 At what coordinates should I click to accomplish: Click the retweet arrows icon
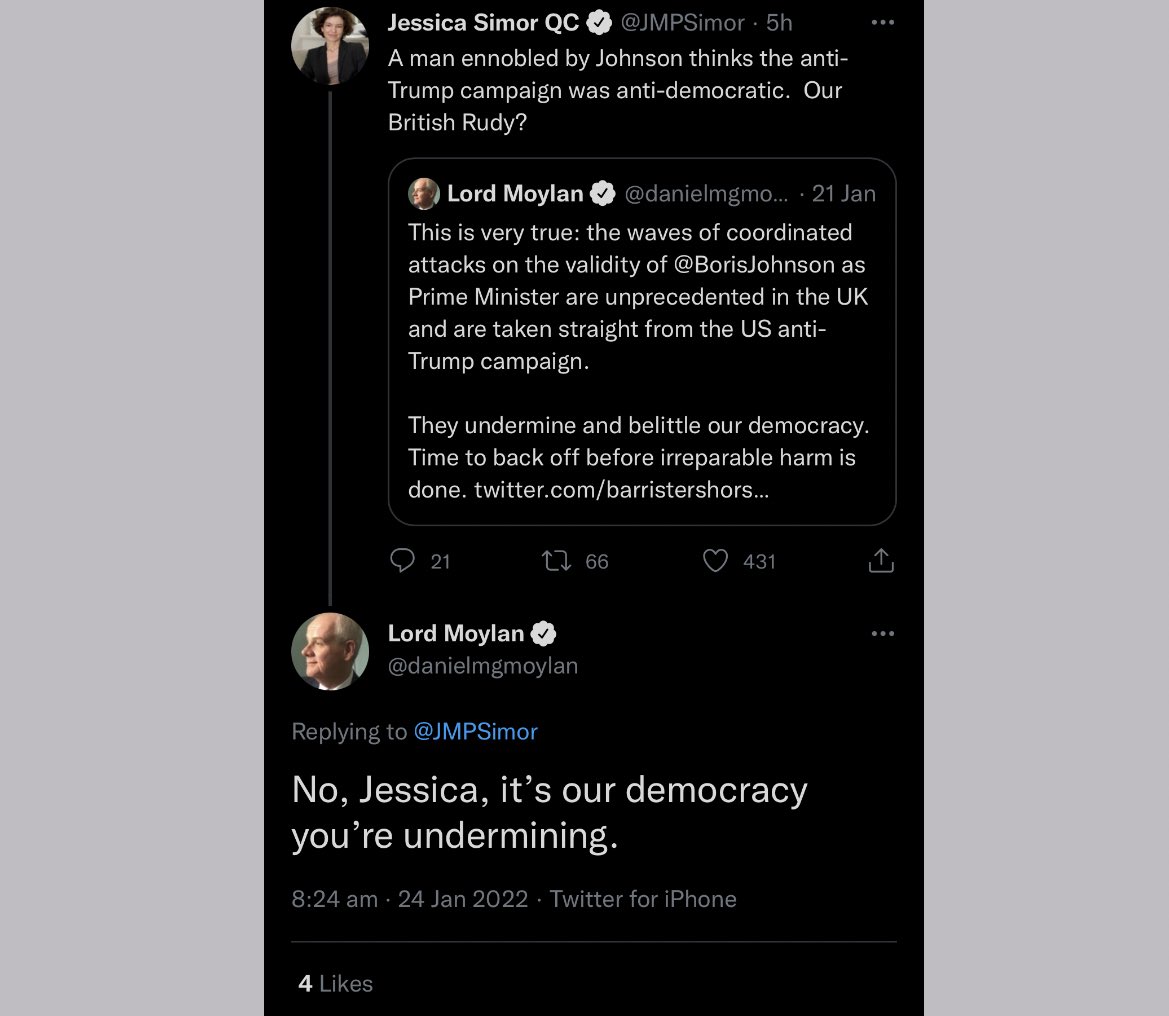556,561
